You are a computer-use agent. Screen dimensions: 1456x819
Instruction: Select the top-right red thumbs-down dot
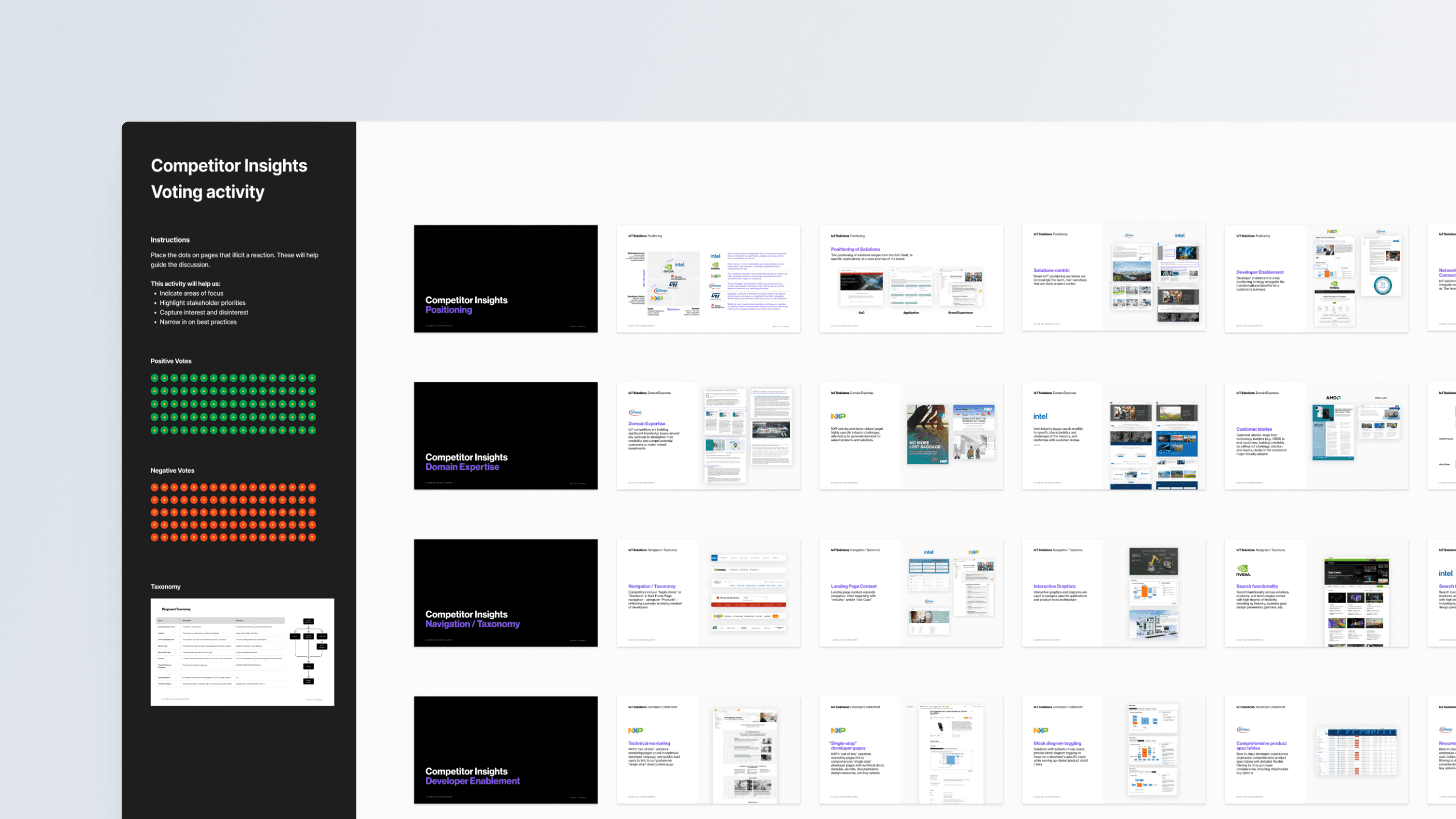pyautogui.click(x=312, y=487)
